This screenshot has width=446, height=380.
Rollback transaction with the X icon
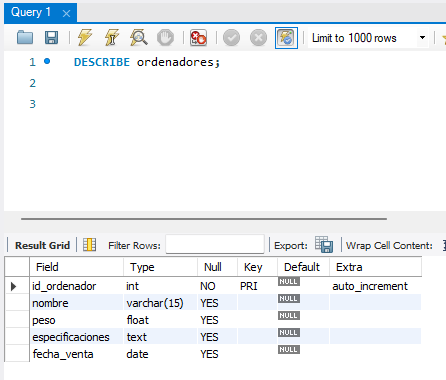258,38
